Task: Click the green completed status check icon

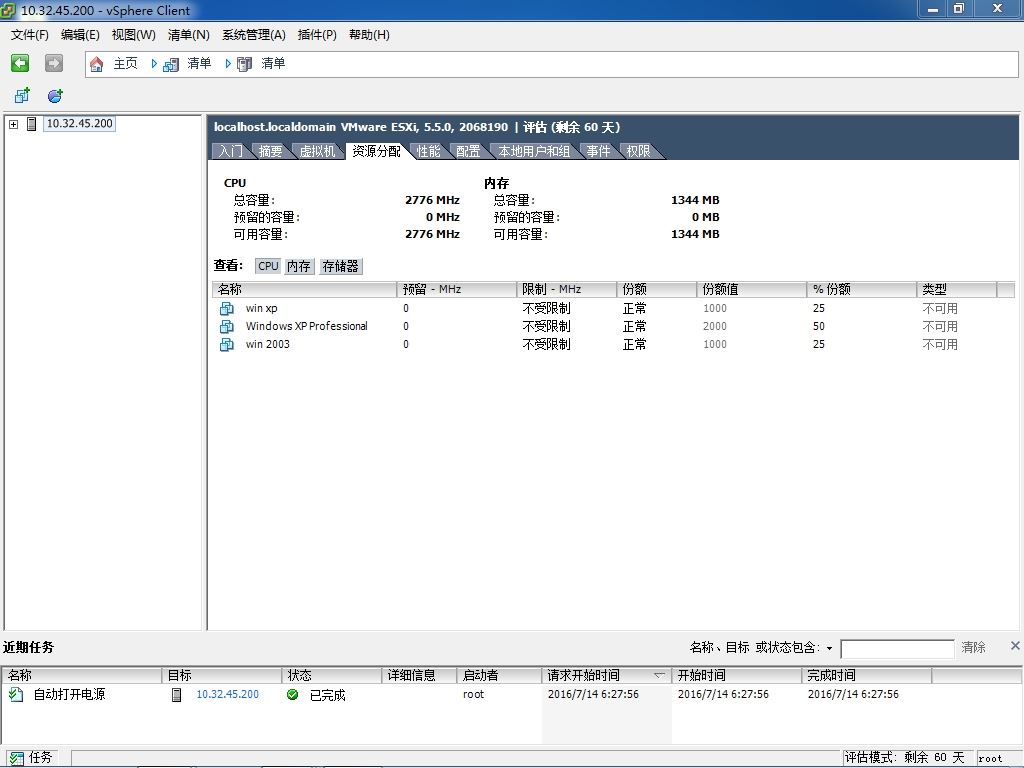Action: tap(293, 694)
